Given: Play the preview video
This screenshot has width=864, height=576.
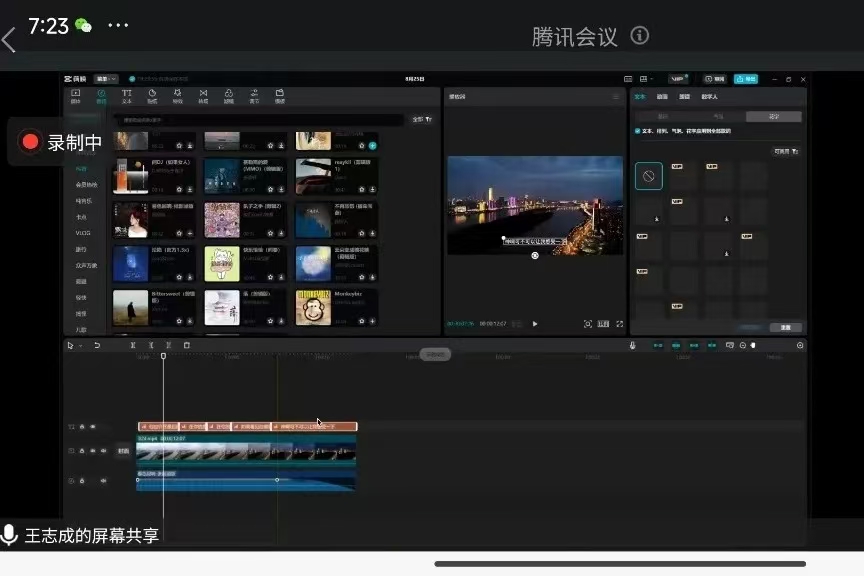Looking at the screenshot, I should [x=535, y=324].
